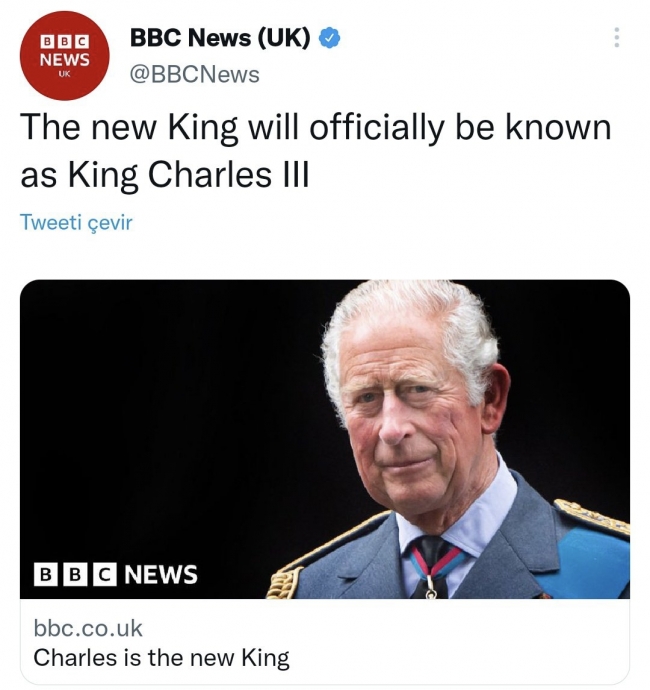Click the NEWS word inside the red avatar

pyautogui.click(x=65, y=59)
